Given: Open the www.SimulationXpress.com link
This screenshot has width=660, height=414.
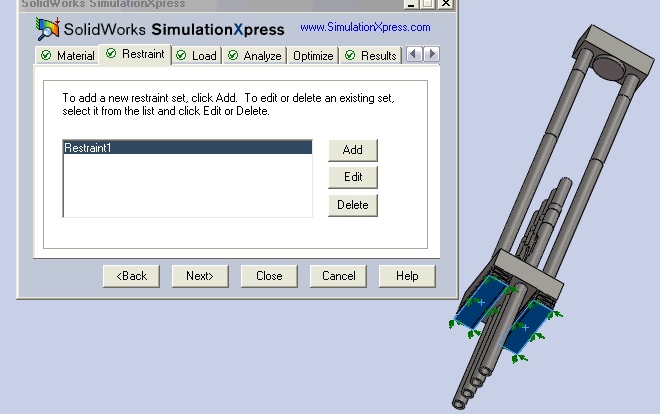Looking at the screenshot, I should [365, 27].
